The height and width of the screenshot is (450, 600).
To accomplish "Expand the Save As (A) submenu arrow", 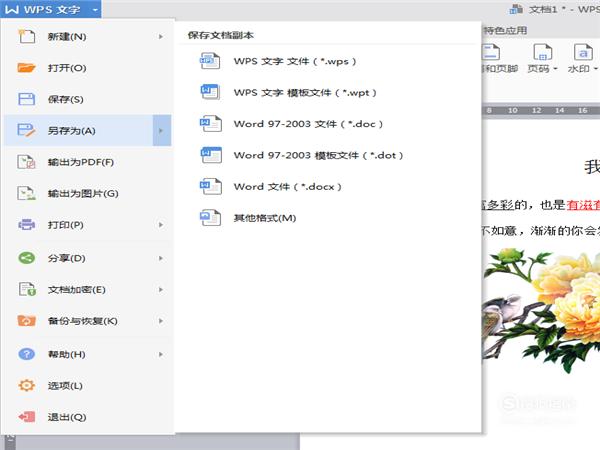I will (x=161, y=130).
